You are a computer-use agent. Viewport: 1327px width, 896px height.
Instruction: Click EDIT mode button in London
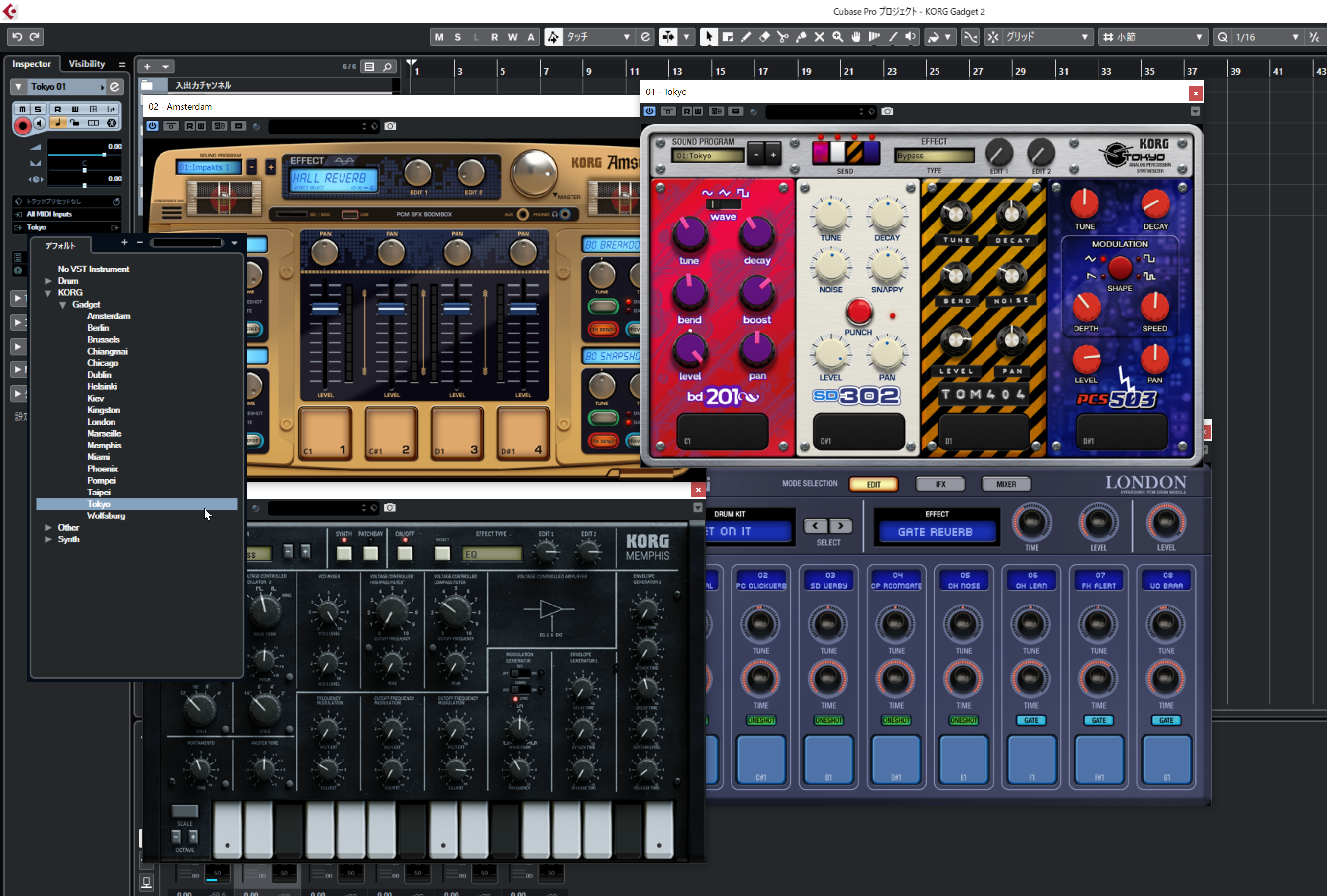click(873, 485)
